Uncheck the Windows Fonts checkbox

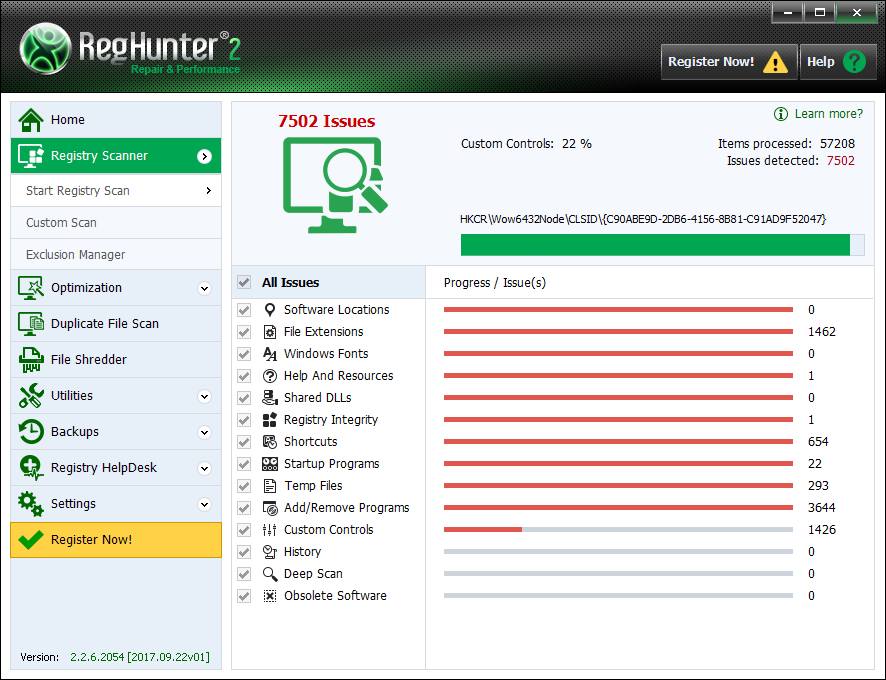coord(244,354)
